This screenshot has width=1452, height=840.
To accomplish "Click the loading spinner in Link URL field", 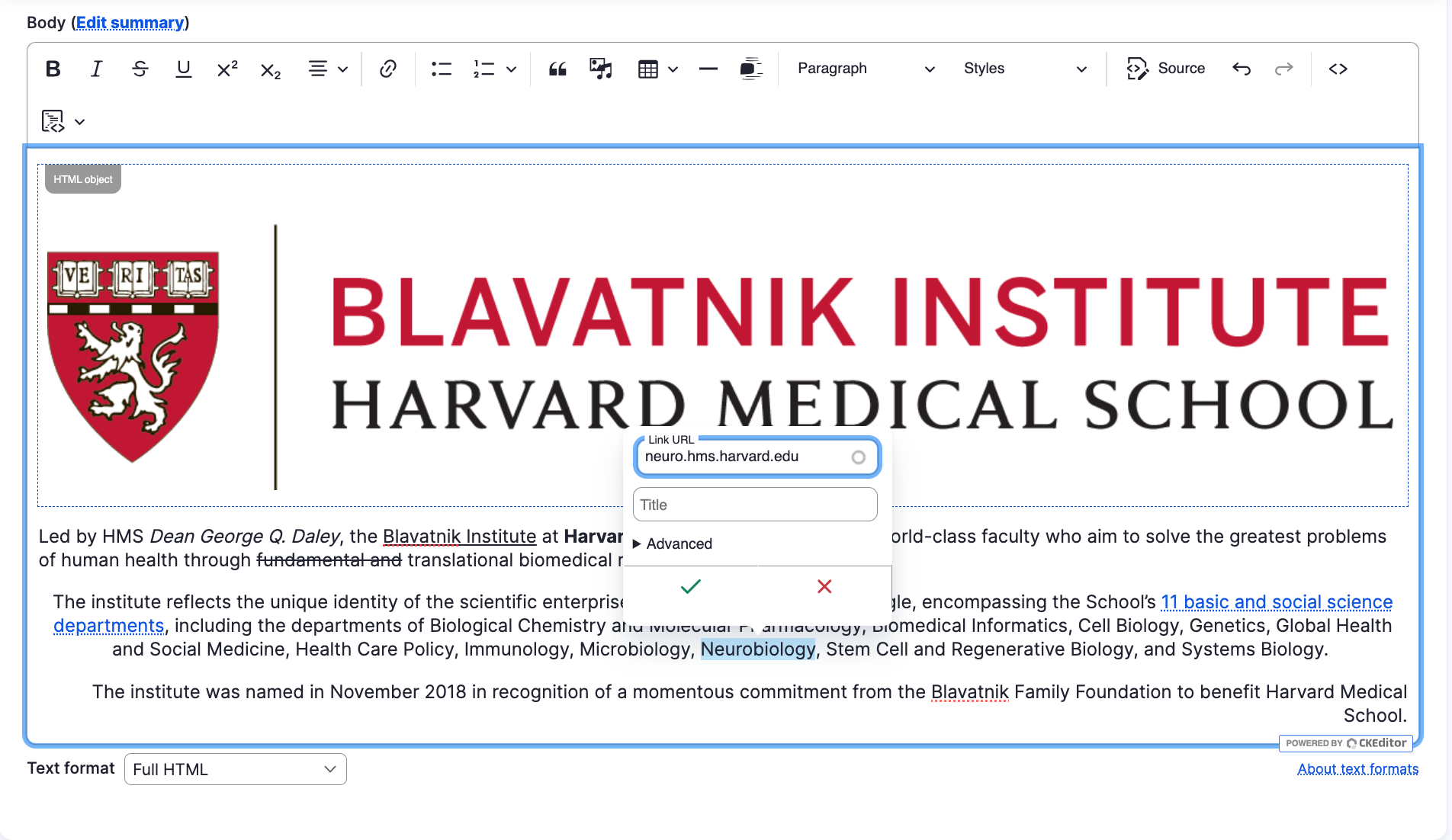I will point(859,457).
